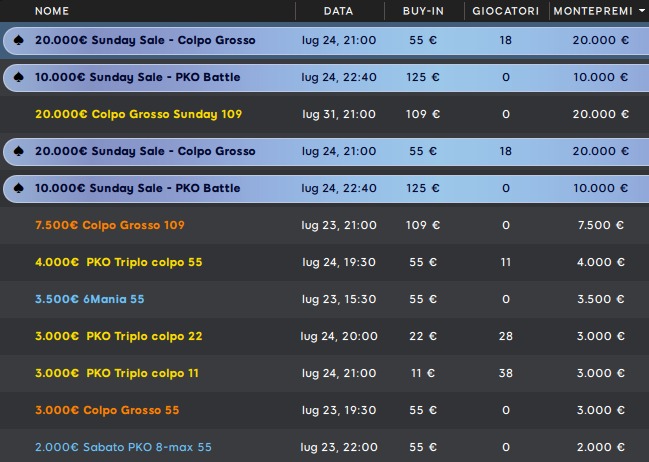
Task: Select the 3.500€ 6Mania 55 tournament
Action: tap(88, 300)
